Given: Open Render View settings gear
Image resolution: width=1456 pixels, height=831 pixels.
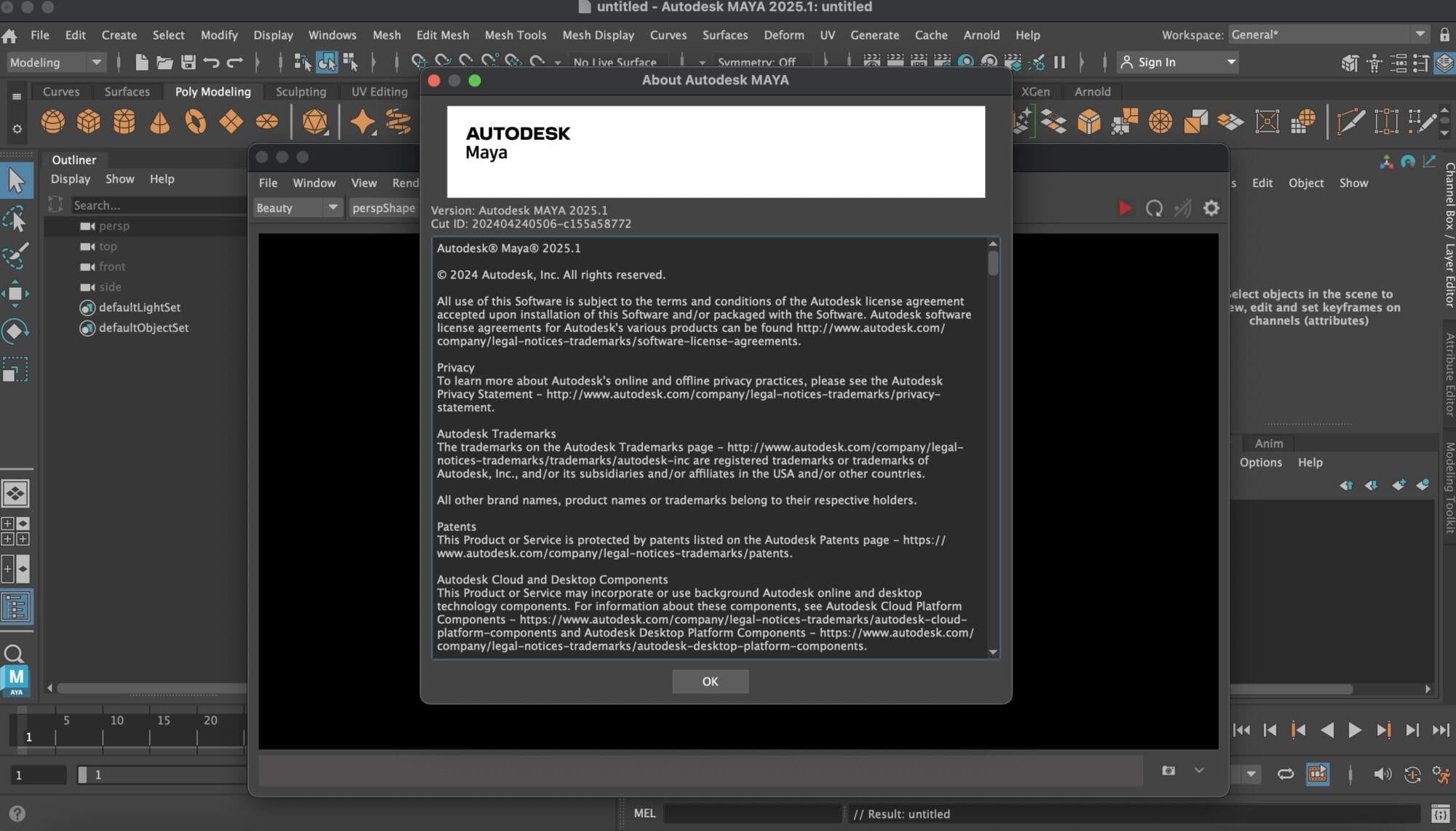Looking at the screenshot, I should click(1211, 208).
